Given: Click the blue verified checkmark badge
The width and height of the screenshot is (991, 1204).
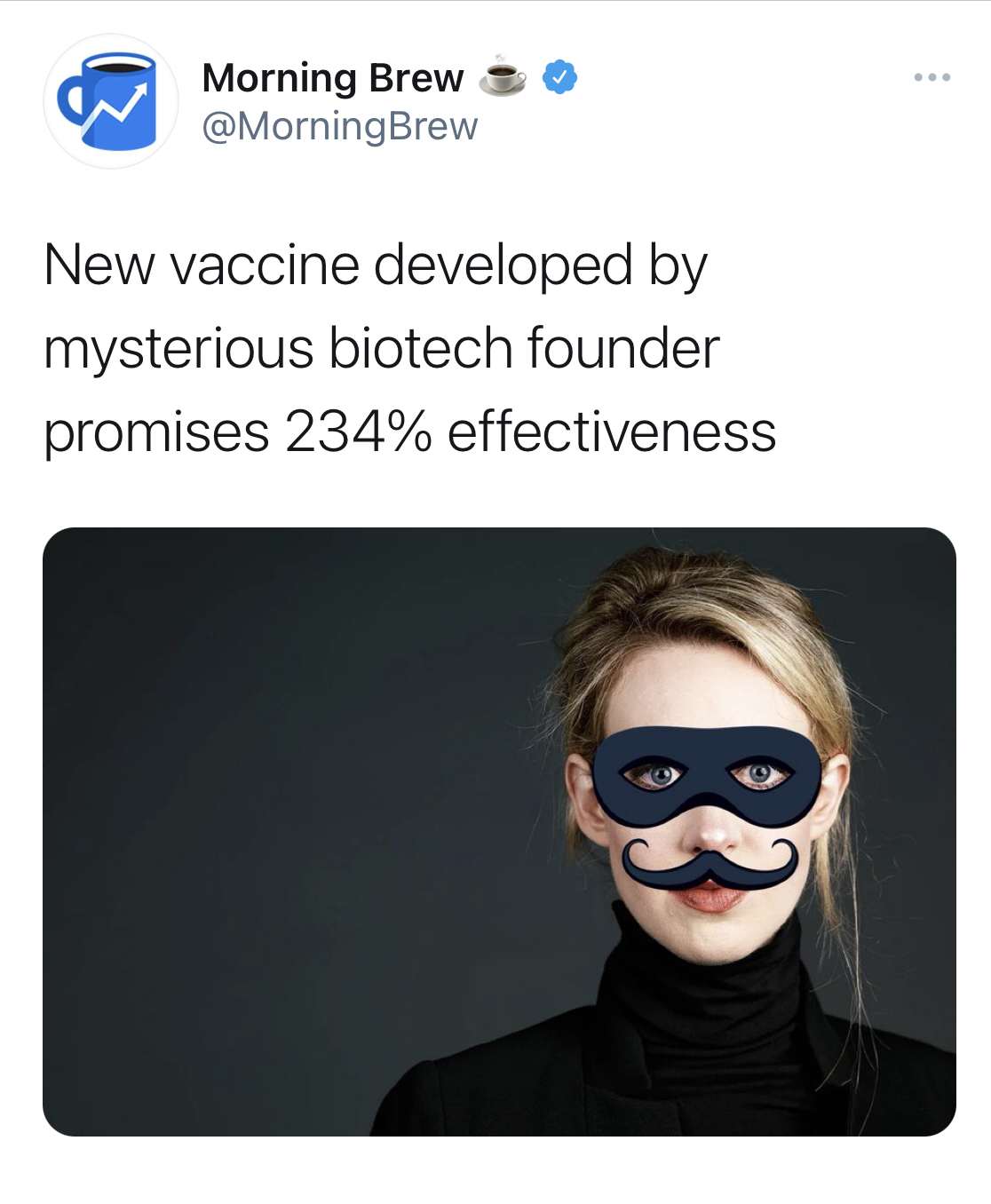Looking at the screenshot, I should pyautogui.click(x=559, y=77).
